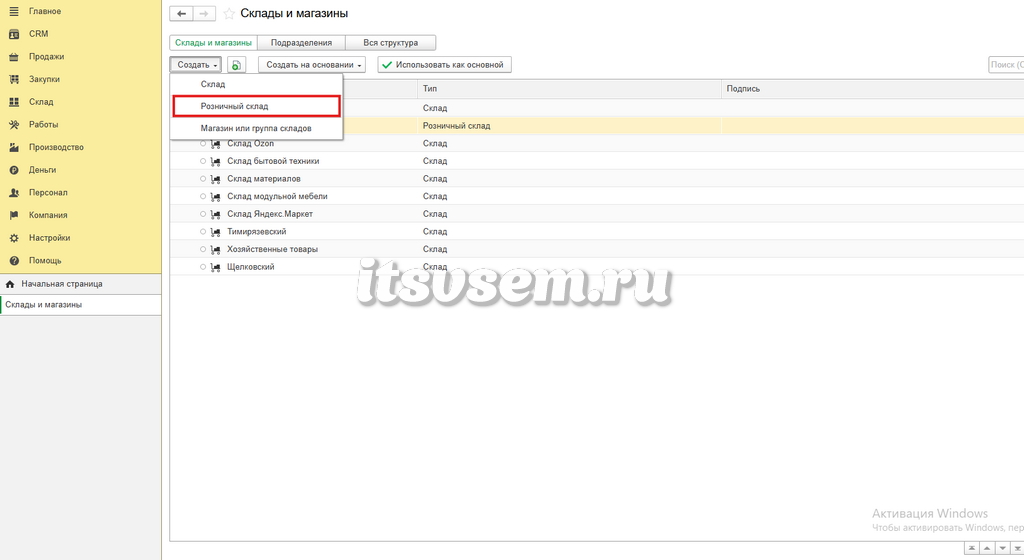Select the radio circle for Щелковский

(x=203, y=267)
